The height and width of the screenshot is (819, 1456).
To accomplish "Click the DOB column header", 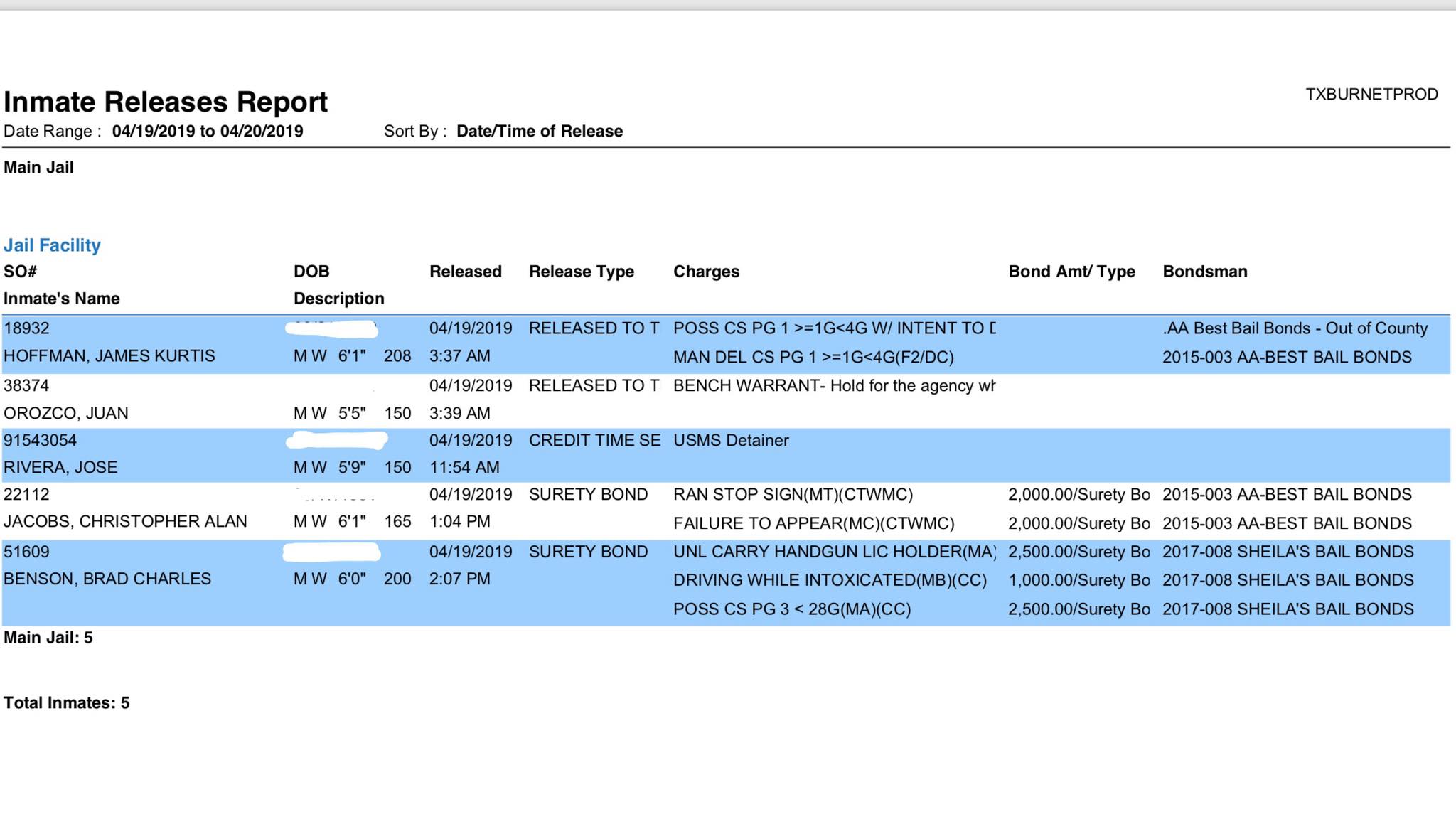I will pos(311,272).
